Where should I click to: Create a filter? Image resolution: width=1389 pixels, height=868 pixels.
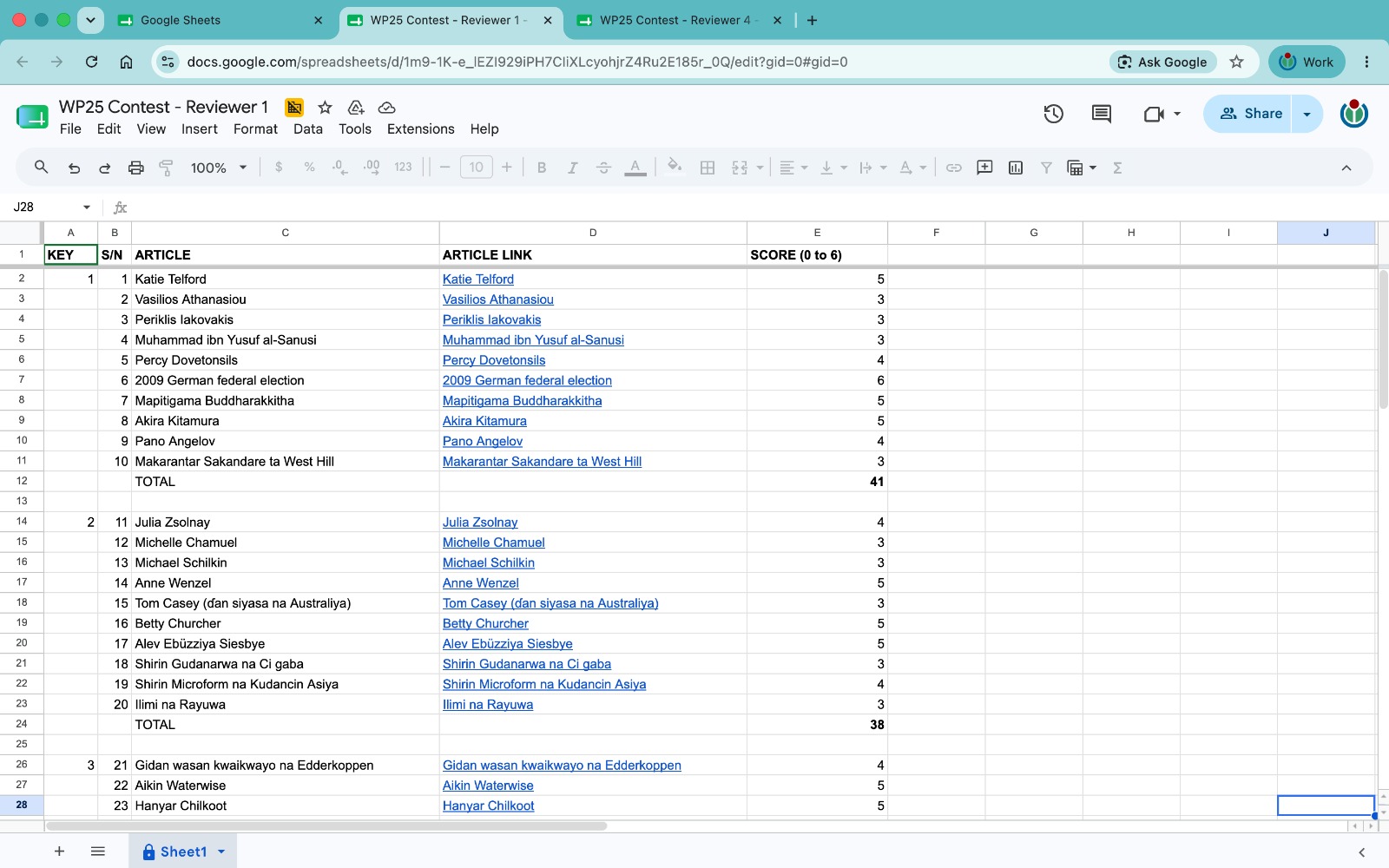point(1046,168)
